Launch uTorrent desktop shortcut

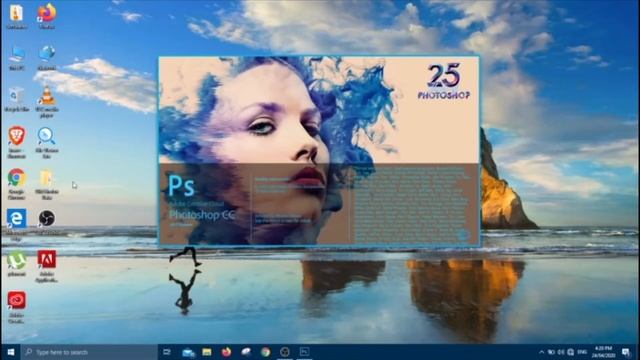16,264
